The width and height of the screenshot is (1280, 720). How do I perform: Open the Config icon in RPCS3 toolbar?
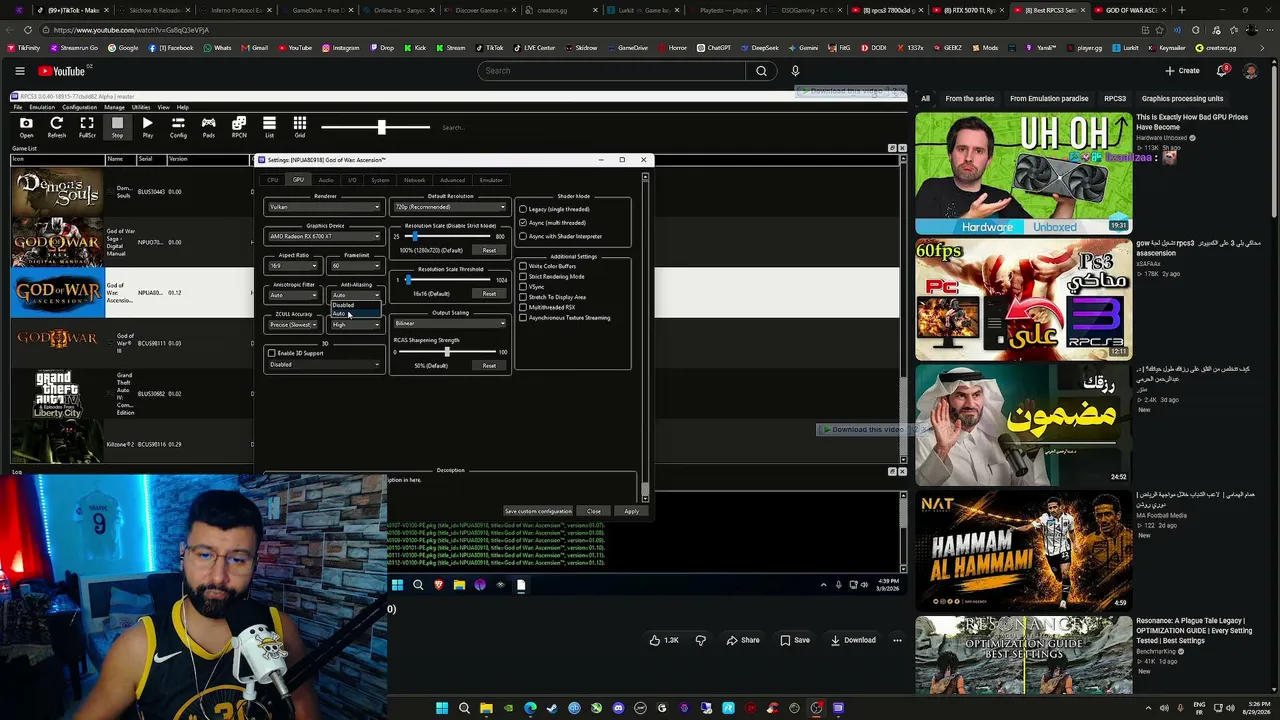click(x=178, y=127)
